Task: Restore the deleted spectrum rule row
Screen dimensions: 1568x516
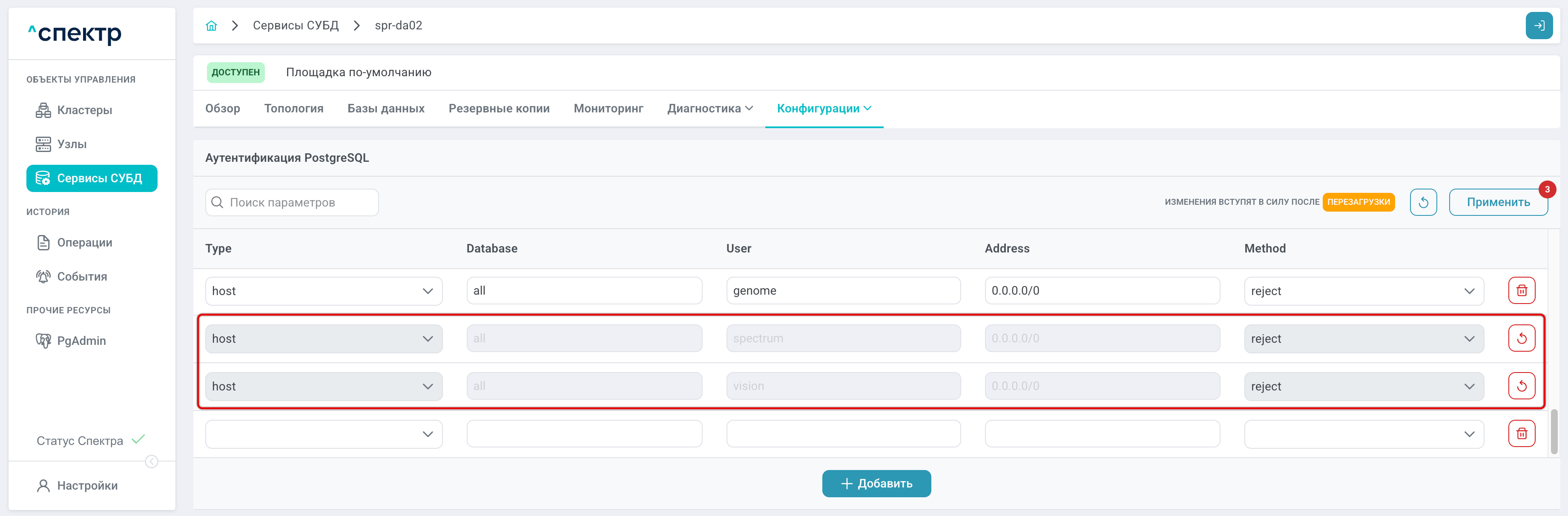Action: (1522, 338)
